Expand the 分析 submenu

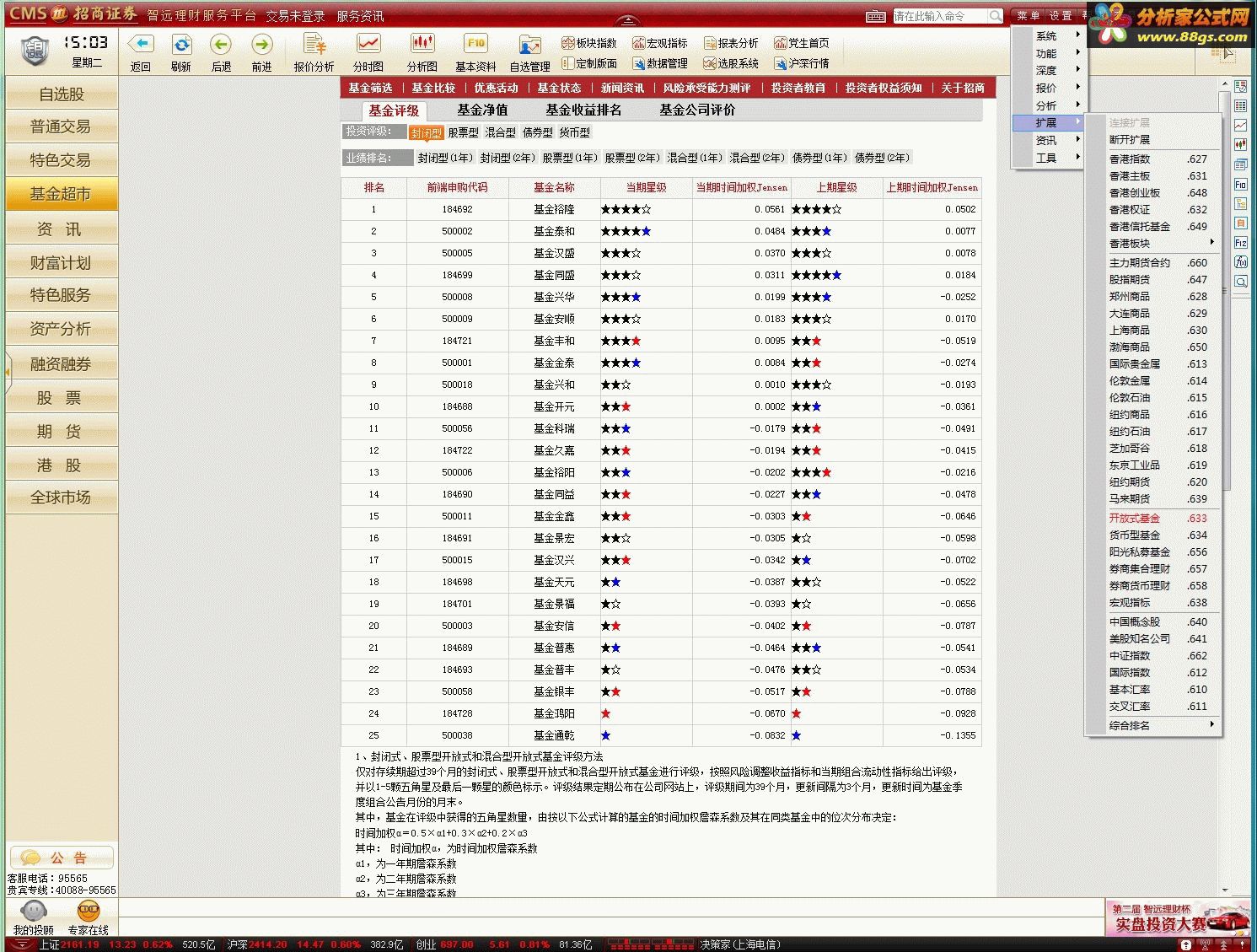pyautogui.click(x=1047, y=105)
